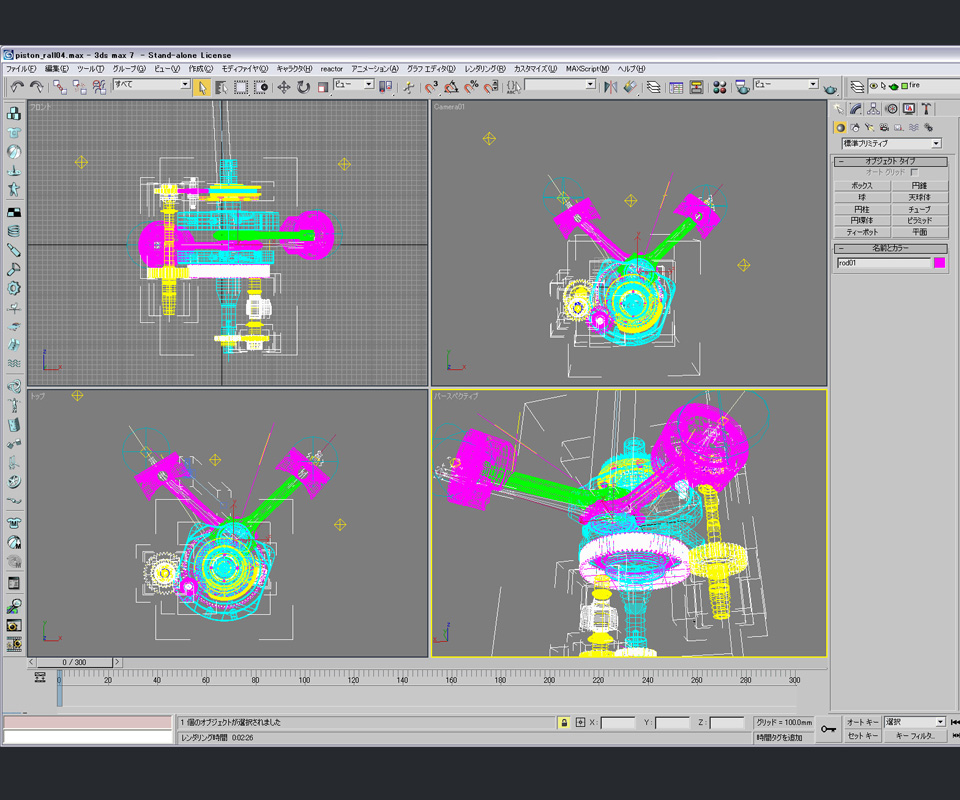Click the Mirror selected objects icon
This screenshot has width=960, height=800.
(x=610, y=87)
